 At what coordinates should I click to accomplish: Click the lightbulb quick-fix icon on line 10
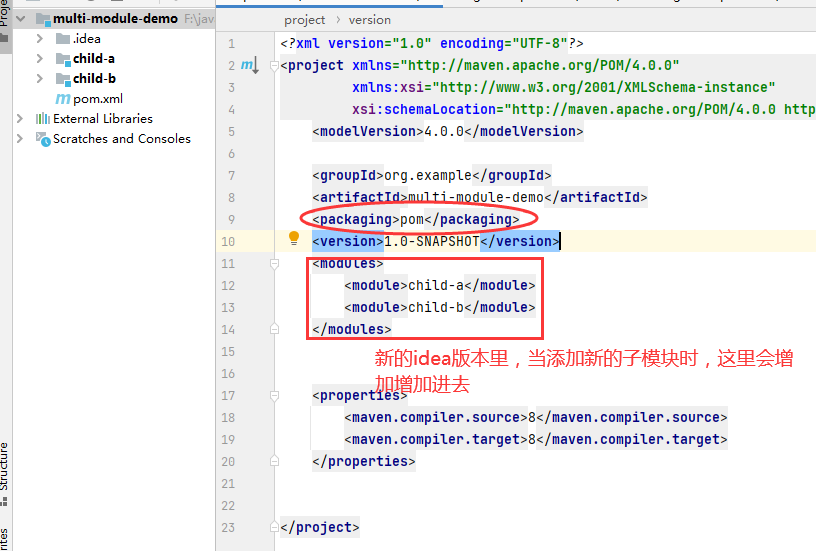(x=294, y=239)
